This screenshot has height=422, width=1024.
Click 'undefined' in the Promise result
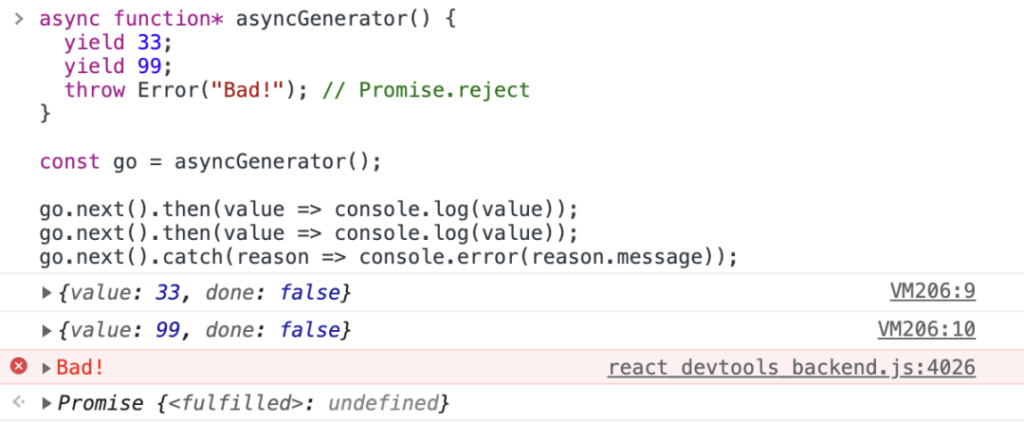pyautogui.click(x=382, y=404)
